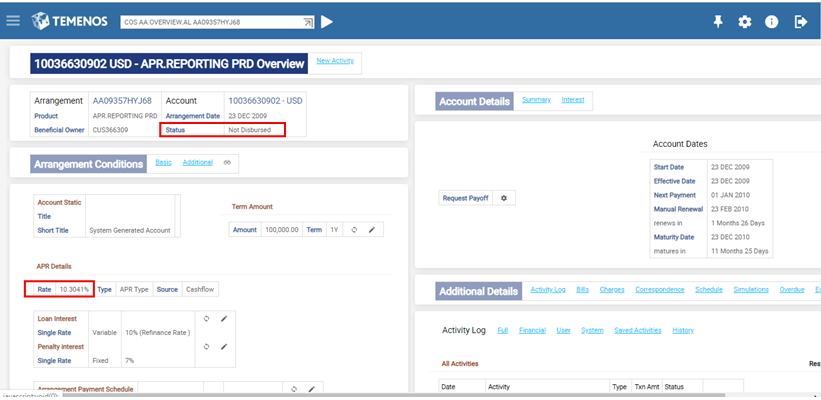Click the pin icon in header

click(718, 22)
